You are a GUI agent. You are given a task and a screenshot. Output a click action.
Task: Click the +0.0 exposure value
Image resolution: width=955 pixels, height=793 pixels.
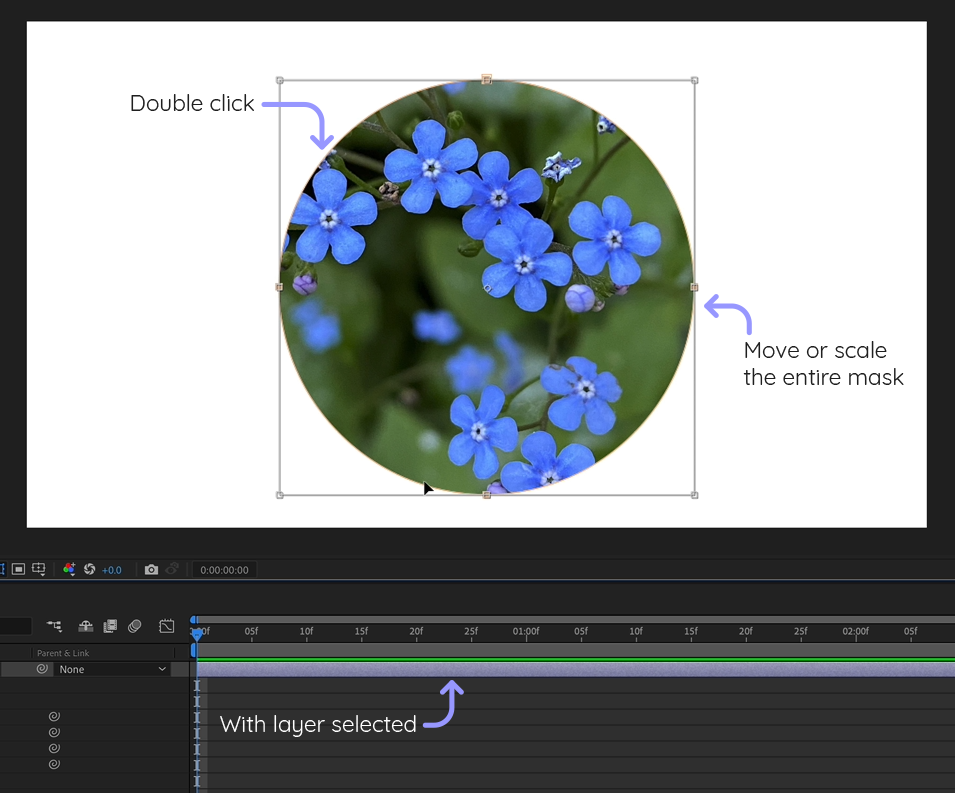pyautogui.click(x=111, y=570)
